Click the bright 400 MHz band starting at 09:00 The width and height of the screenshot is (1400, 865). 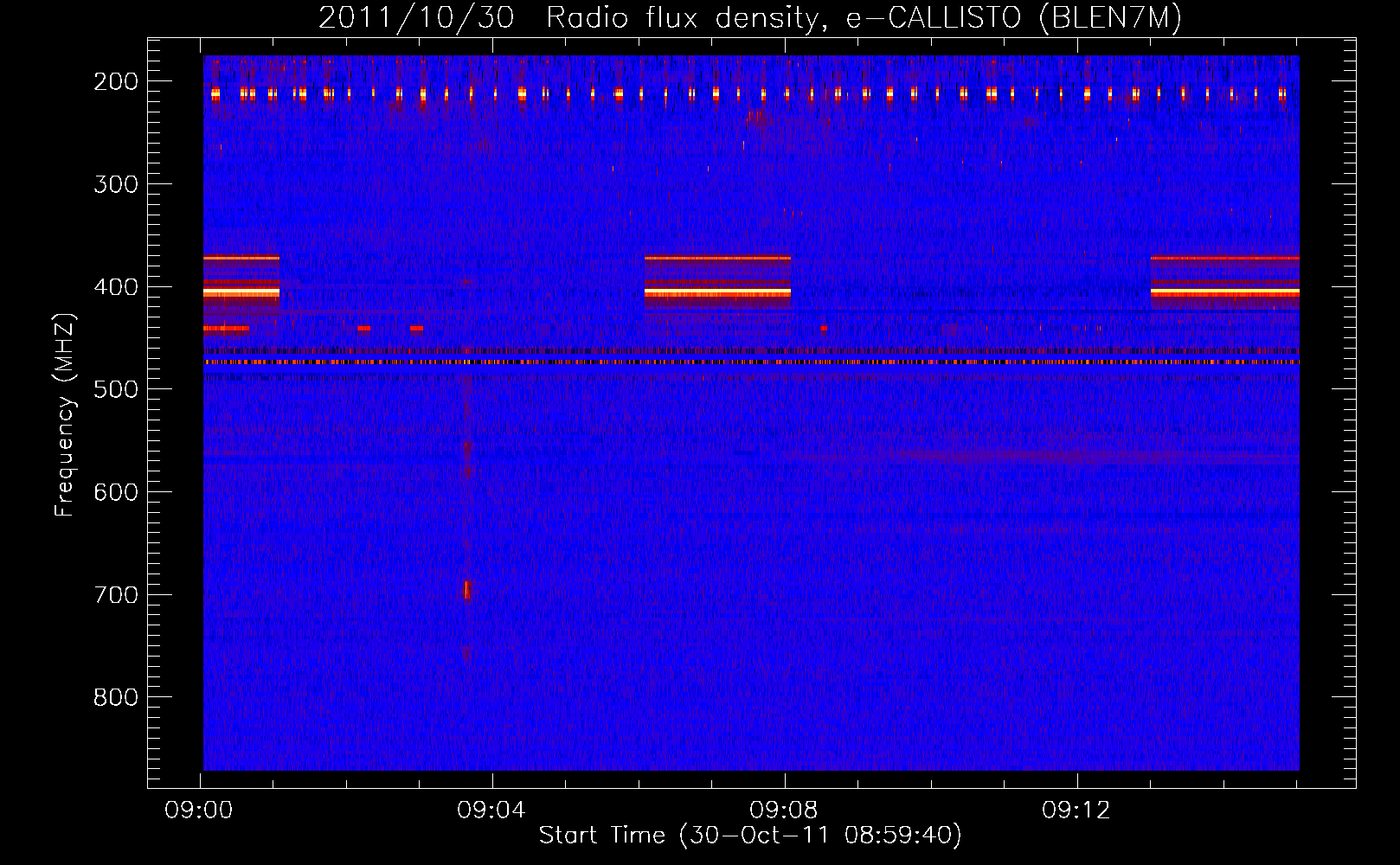click(x=241, y=293)
